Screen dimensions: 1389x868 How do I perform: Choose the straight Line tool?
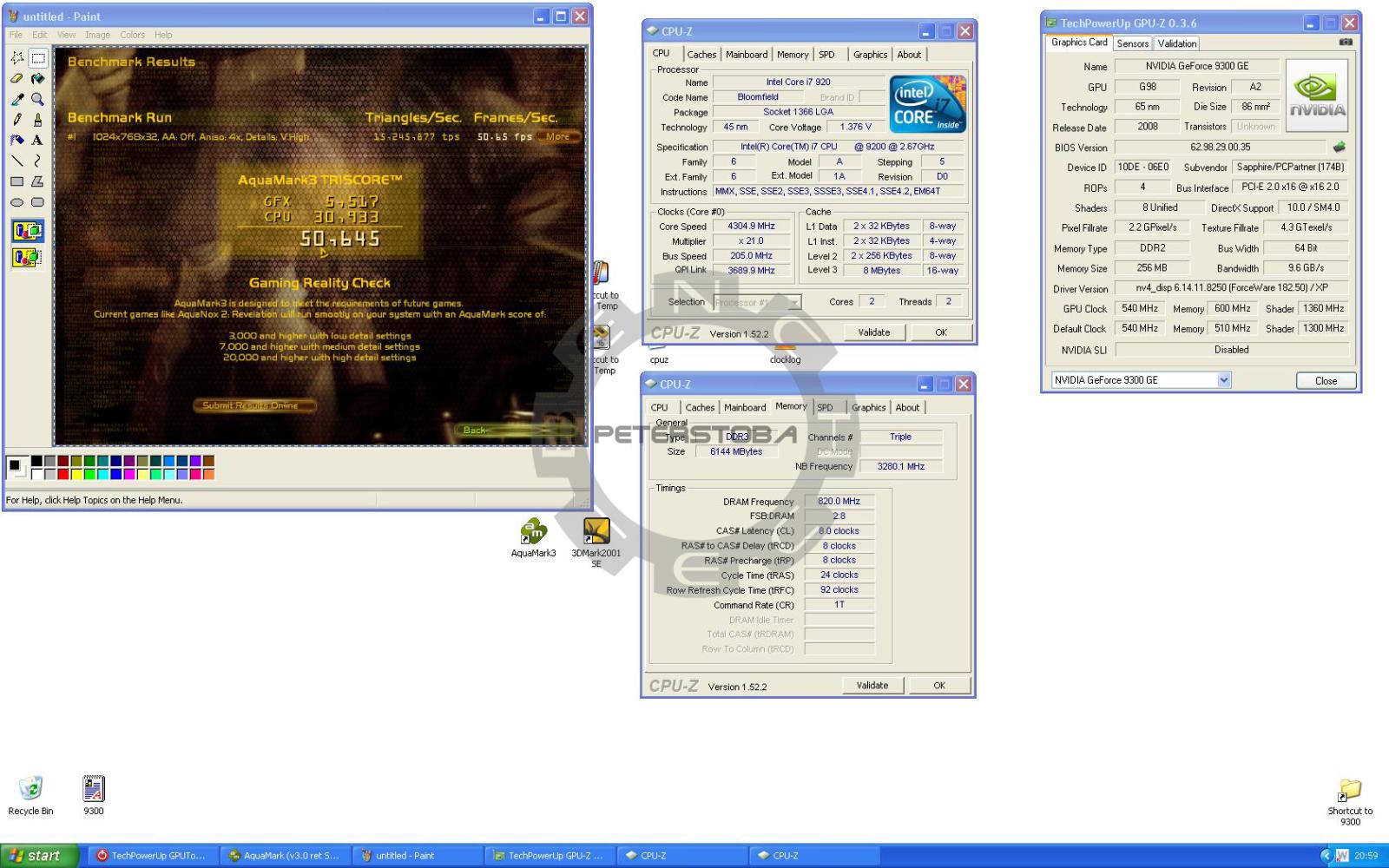17,161
